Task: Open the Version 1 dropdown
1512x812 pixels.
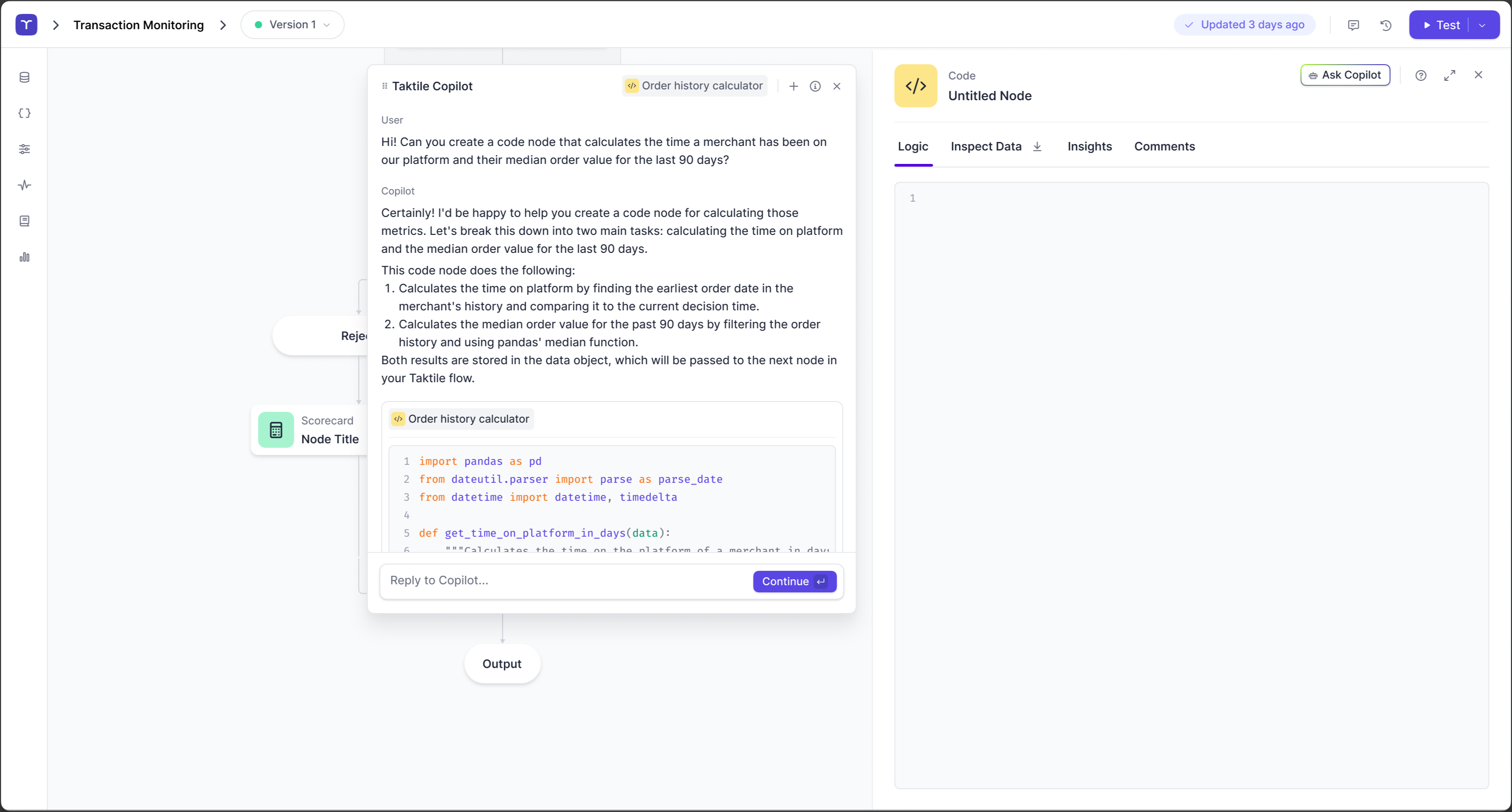Action: (293, 25)
